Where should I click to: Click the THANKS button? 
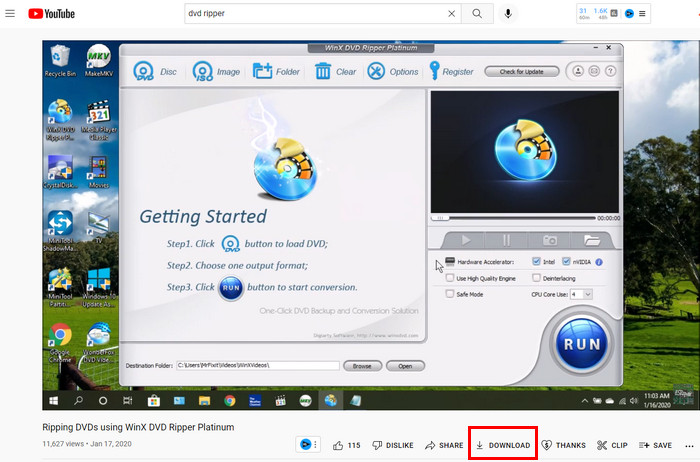(x=563, y=445)
